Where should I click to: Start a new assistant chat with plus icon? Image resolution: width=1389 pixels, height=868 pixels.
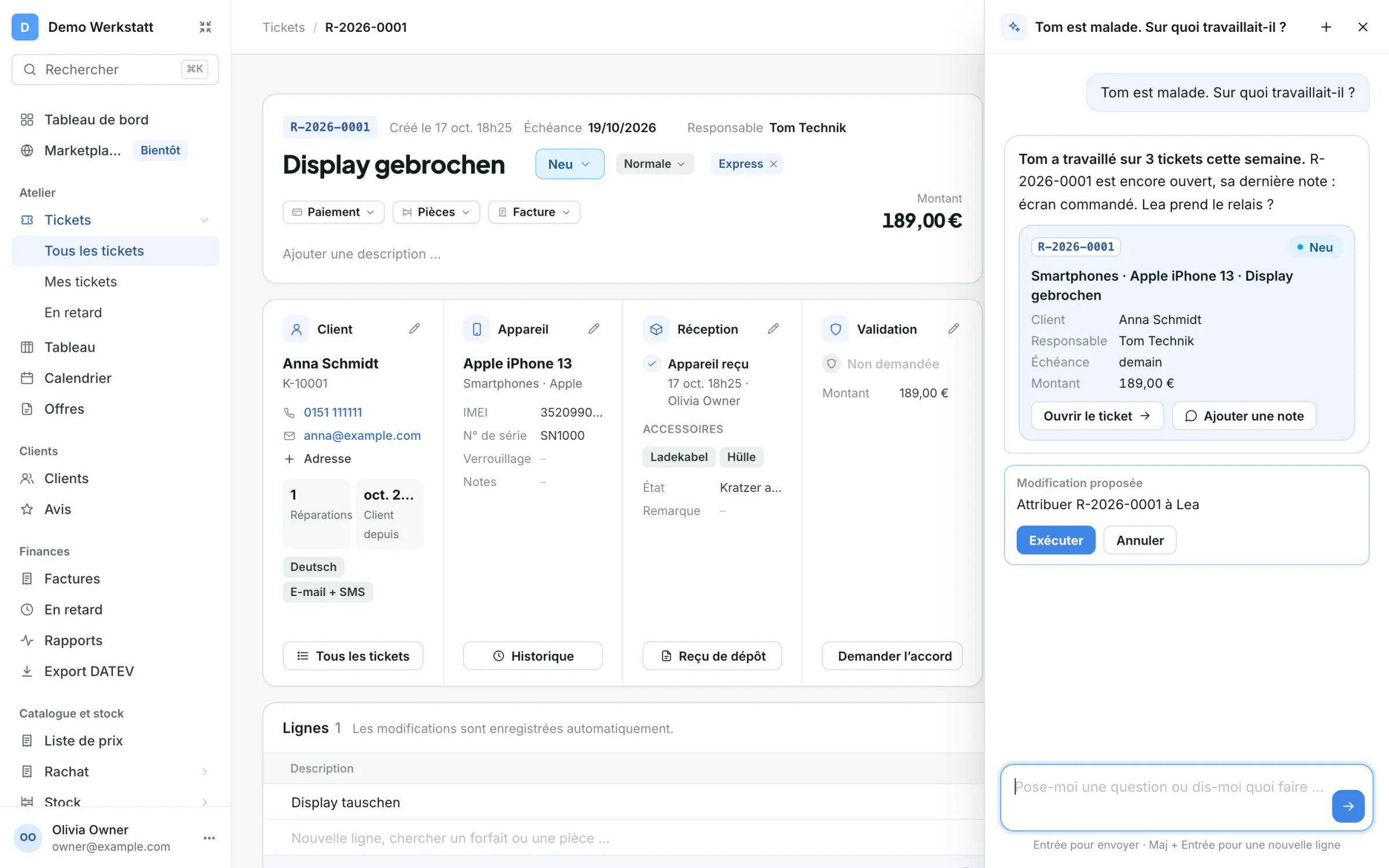(x=1326, y=27)
